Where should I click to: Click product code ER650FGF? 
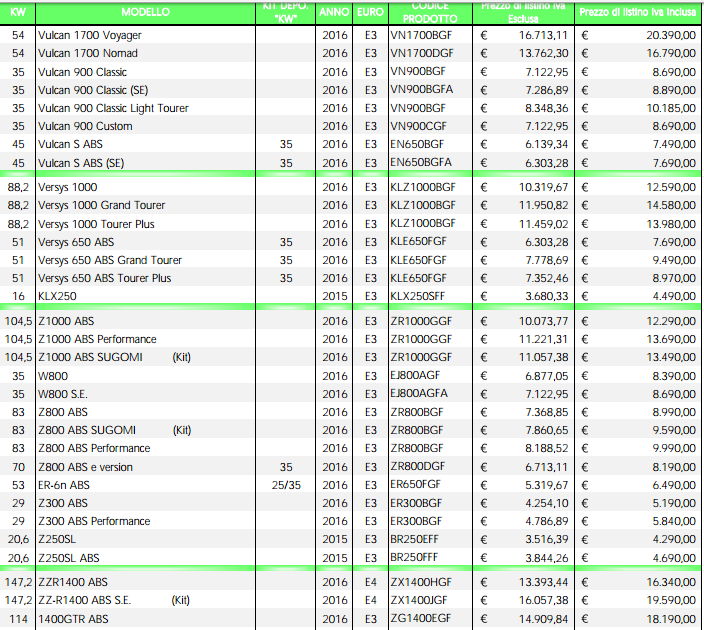pyautogui.click(x=416, y=485)
